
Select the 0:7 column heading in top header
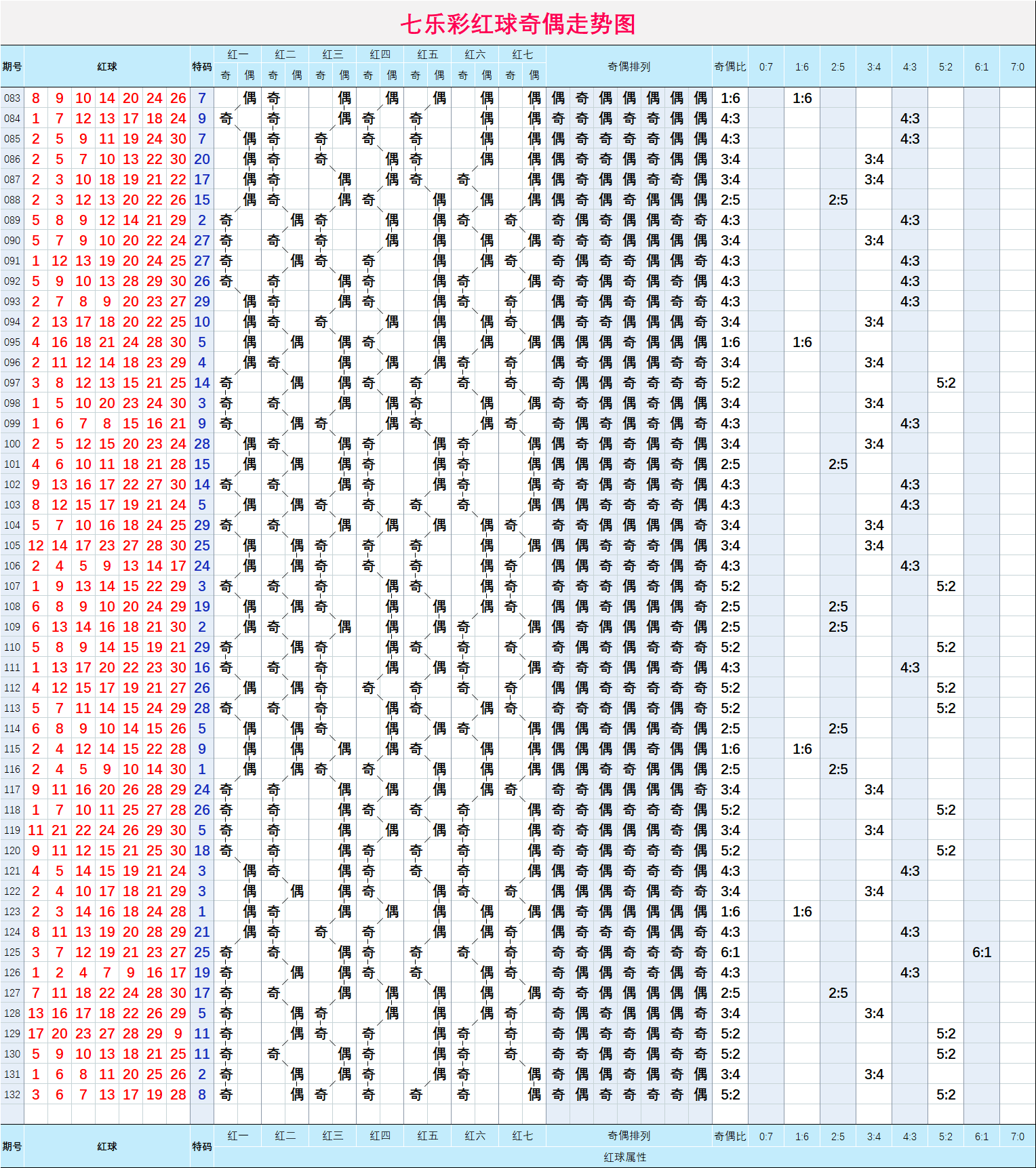click(x=766, y=66)
